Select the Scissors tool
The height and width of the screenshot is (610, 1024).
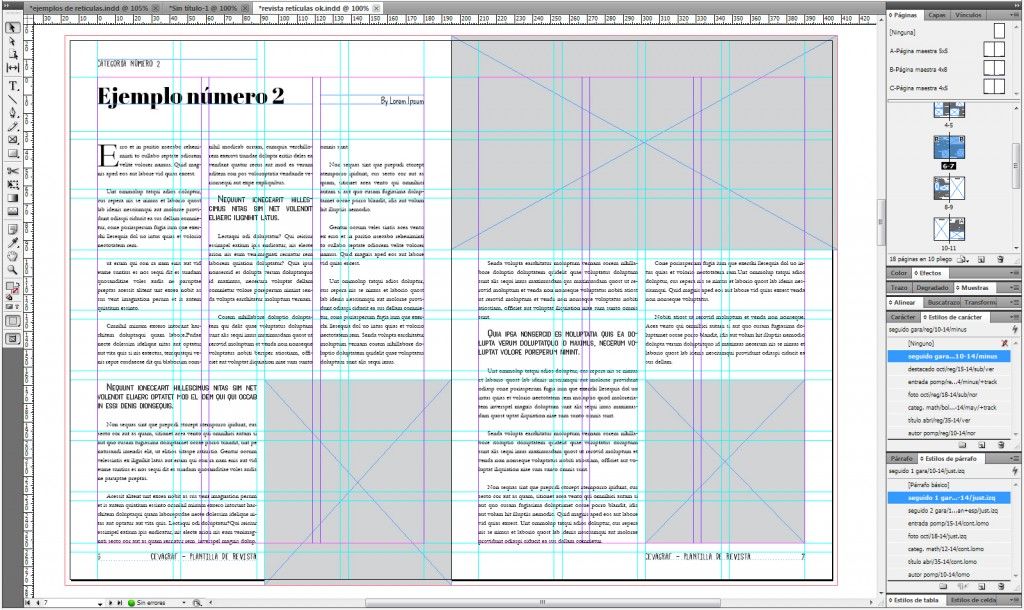point(12,171)
